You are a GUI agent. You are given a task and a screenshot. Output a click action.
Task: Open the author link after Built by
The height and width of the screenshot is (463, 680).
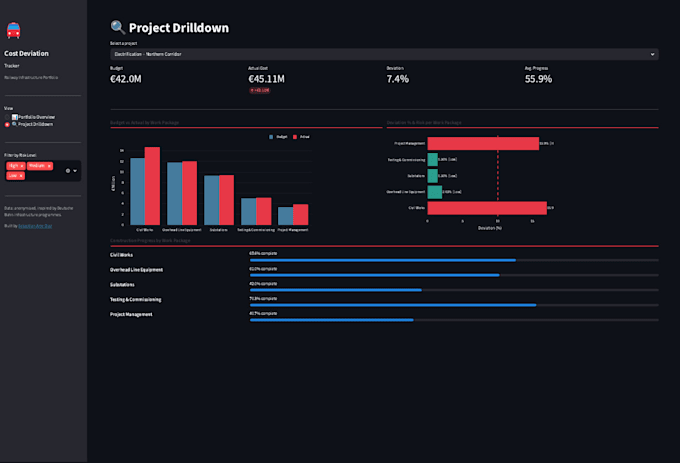pos(35,226)
